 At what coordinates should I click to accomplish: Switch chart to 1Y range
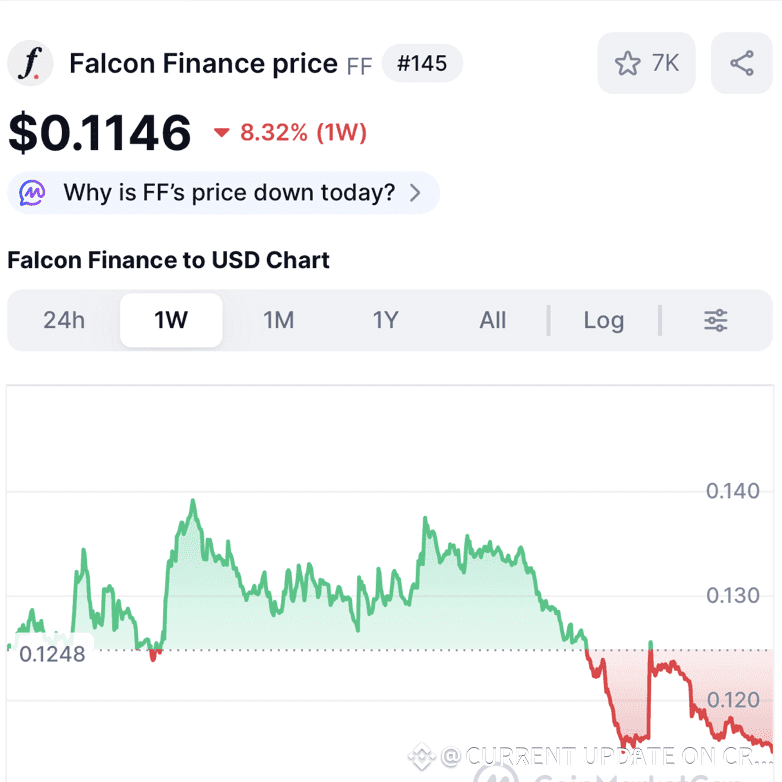[386, 320]
